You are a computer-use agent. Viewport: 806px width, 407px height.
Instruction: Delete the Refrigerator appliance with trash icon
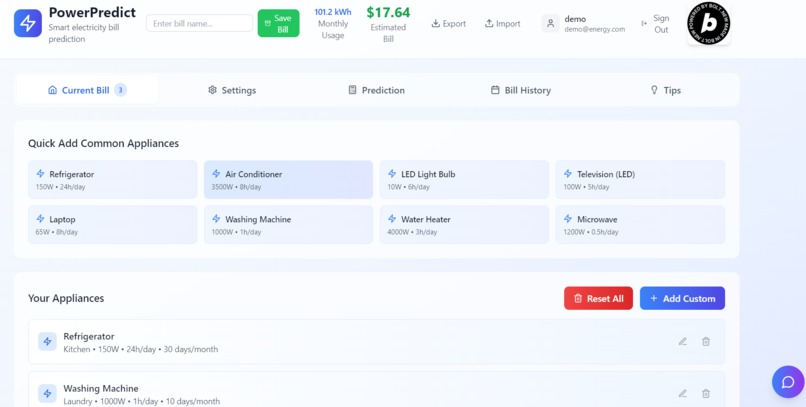(x=706, y=341)
